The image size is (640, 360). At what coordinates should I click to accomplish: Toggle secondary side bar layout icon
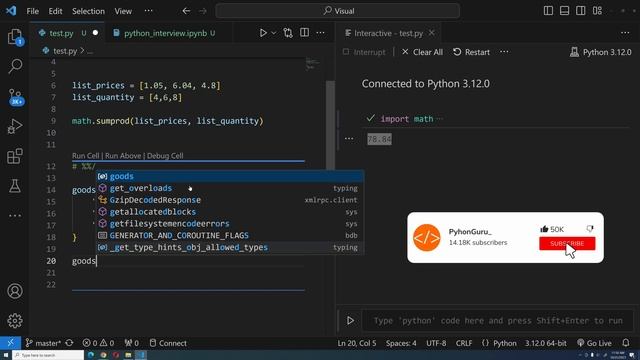click(580, 11)
